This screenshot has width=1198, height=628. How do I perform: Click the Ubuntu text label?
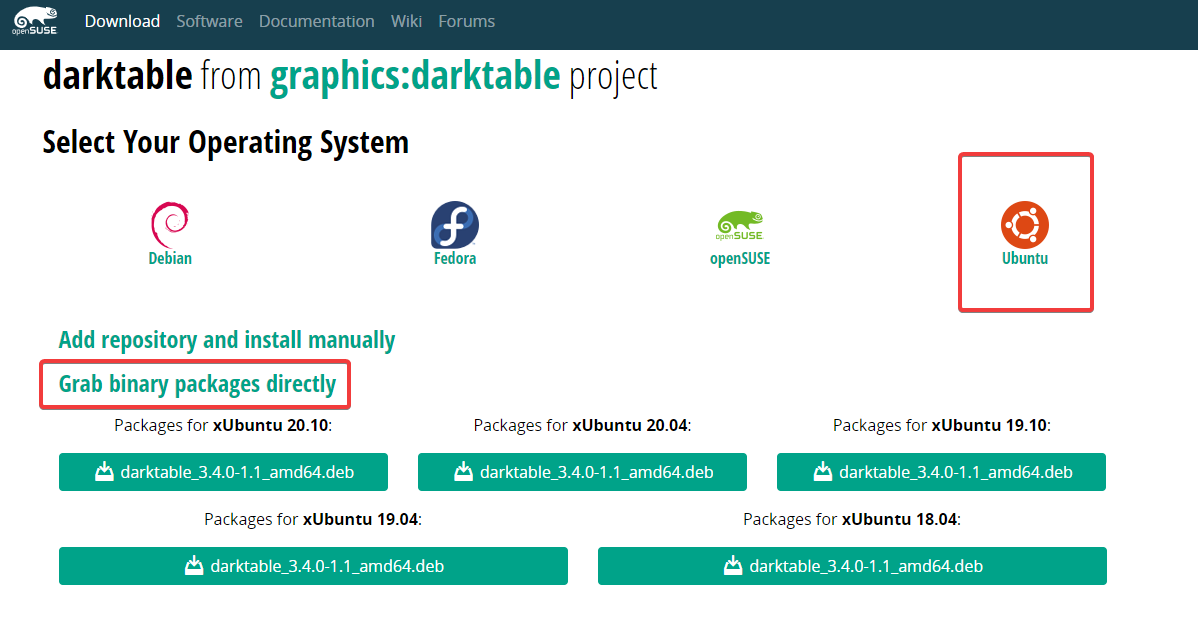[x=1025, y=258]
